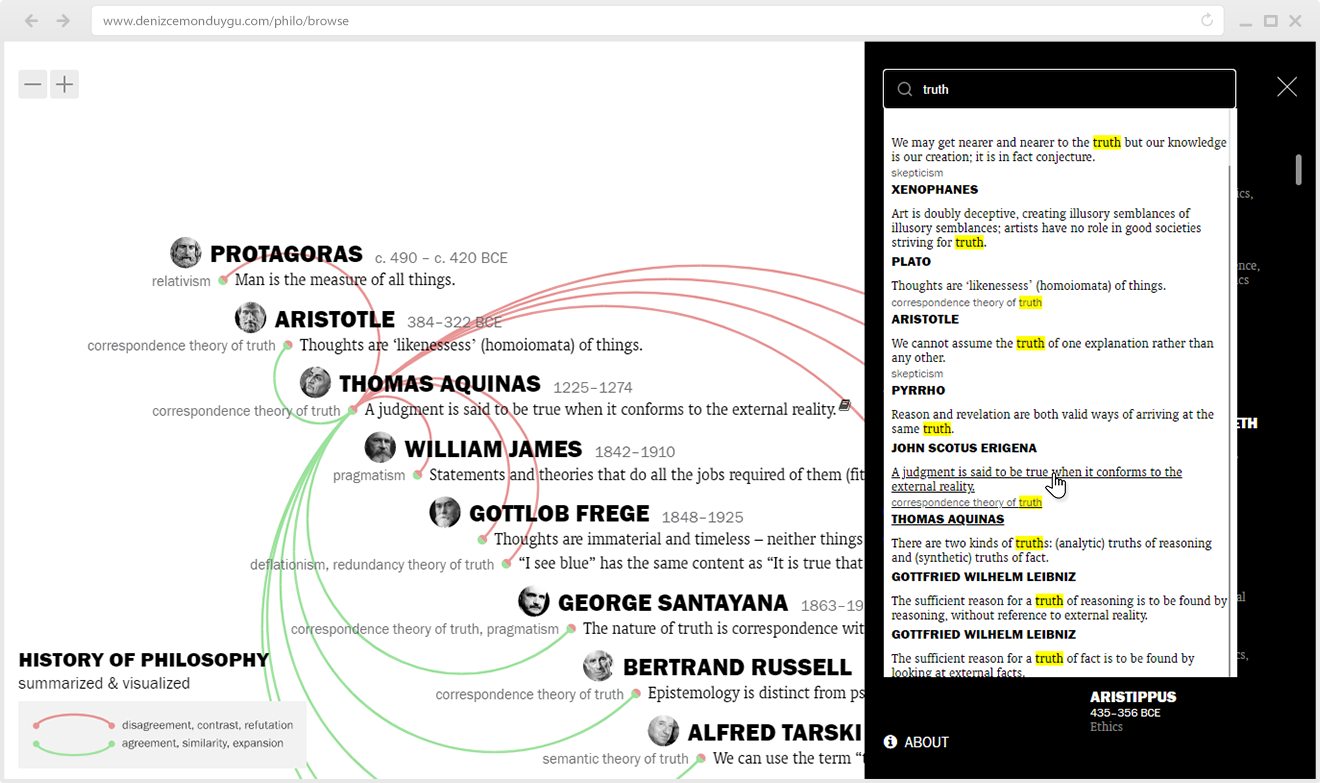
Task: Select the William James portrait
Action: (x=380, y=447)
